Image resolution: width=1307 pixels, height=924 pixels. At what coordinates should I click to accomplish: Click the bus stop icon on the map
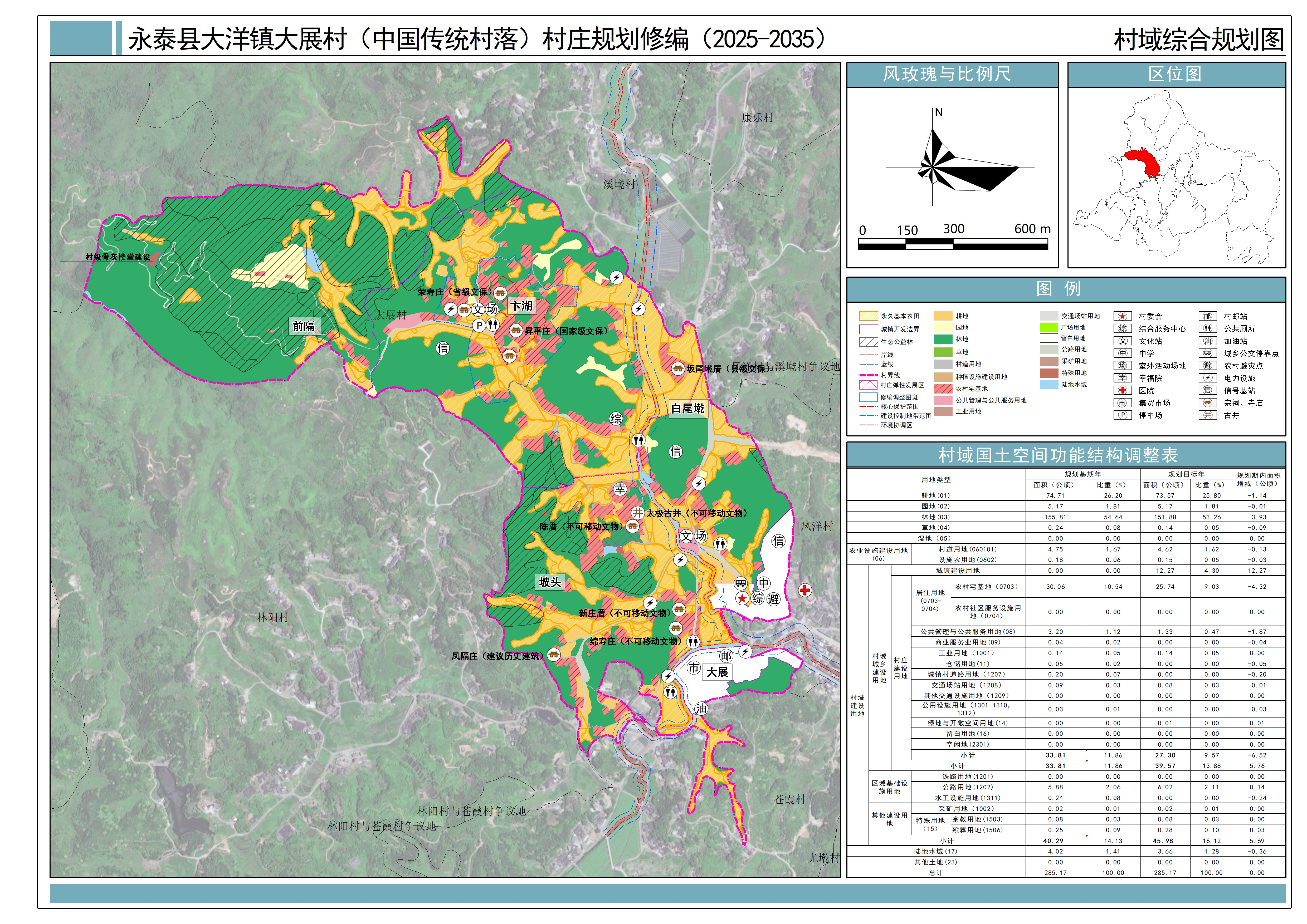[741, 583]
